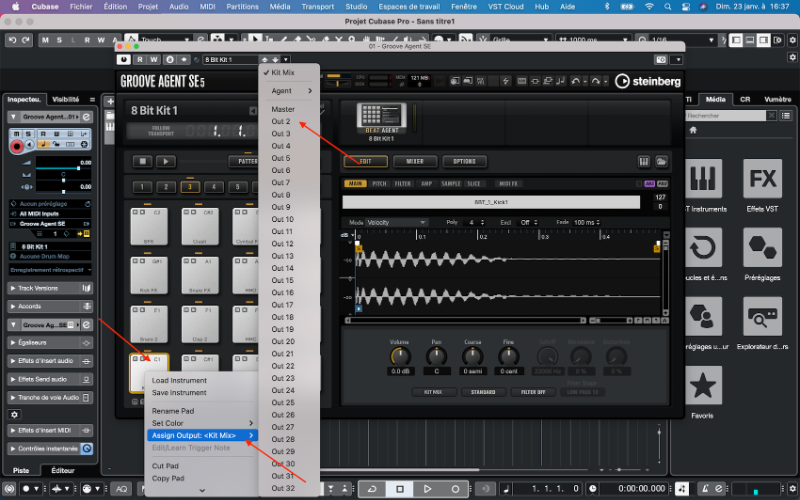Click the OPTIONS button

[464, 162]
